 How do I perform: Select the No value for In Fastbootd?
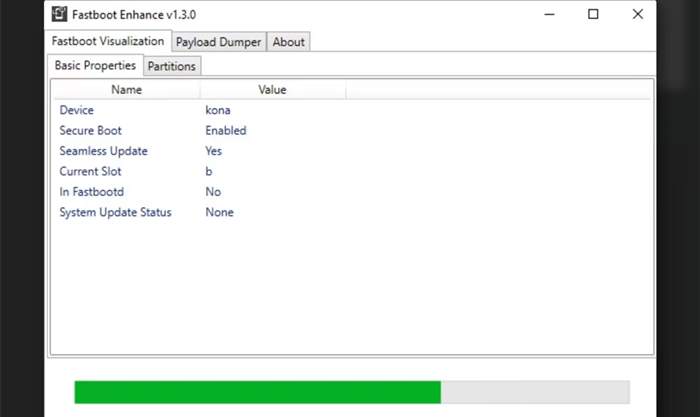pyautogui.click(x=213, y=192)
